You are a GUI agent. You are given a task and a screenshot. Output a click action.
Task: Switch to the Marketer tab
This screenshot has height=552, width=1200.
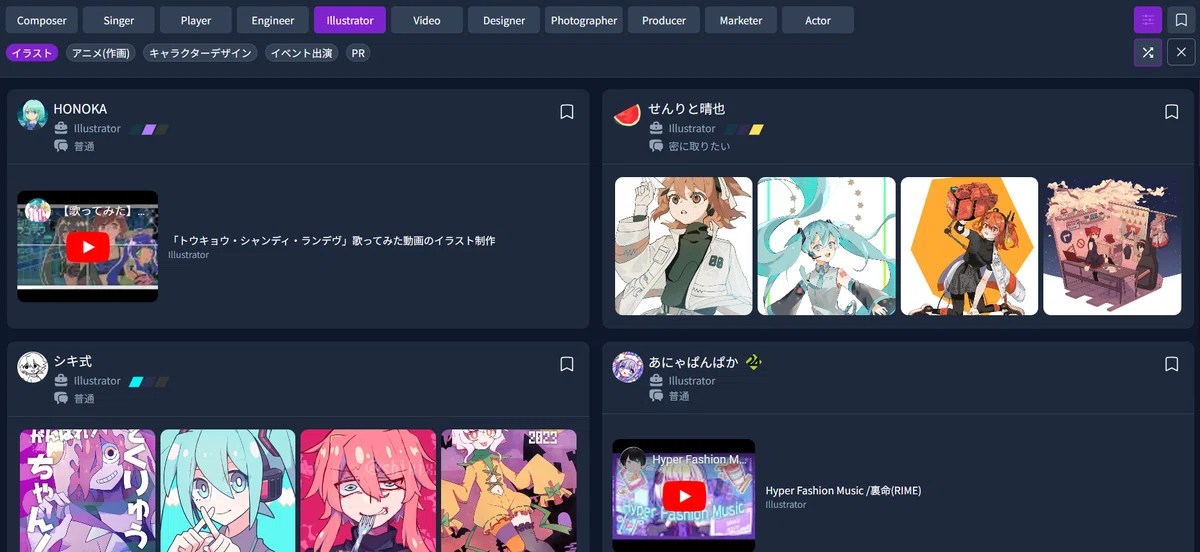pos(741,20)
